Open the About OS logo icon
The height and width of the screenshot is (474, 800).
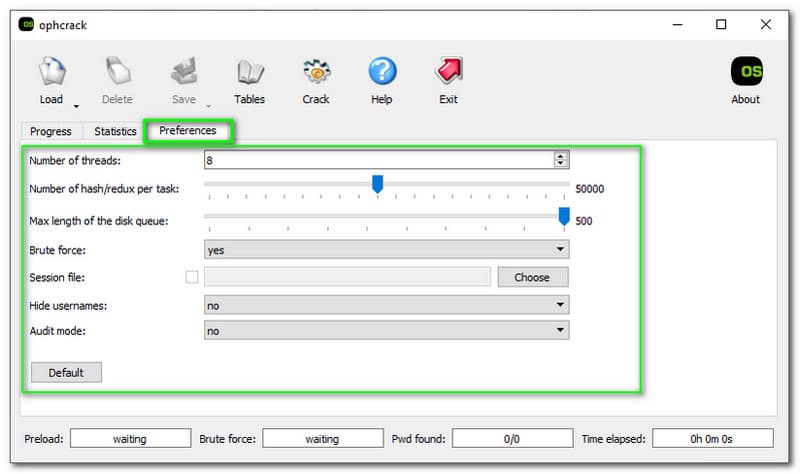pos(746,71)
